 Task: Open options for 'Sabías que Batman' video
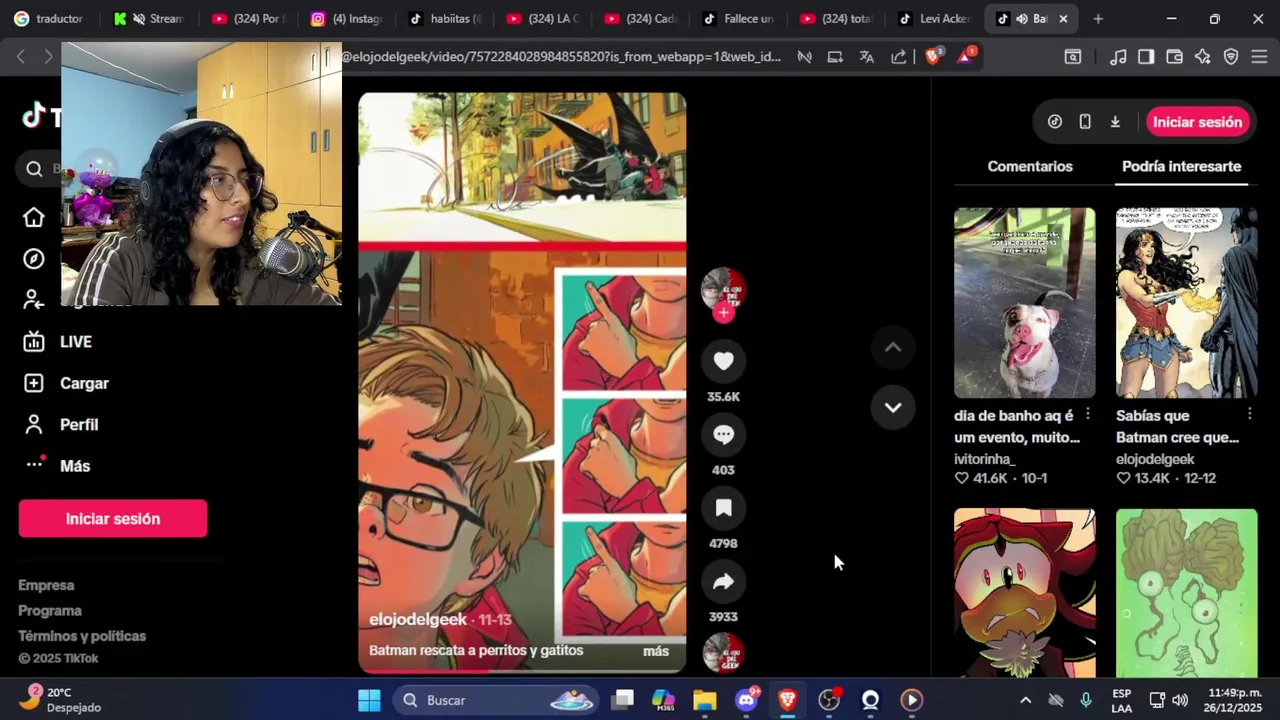click(x=1250, y=415)
